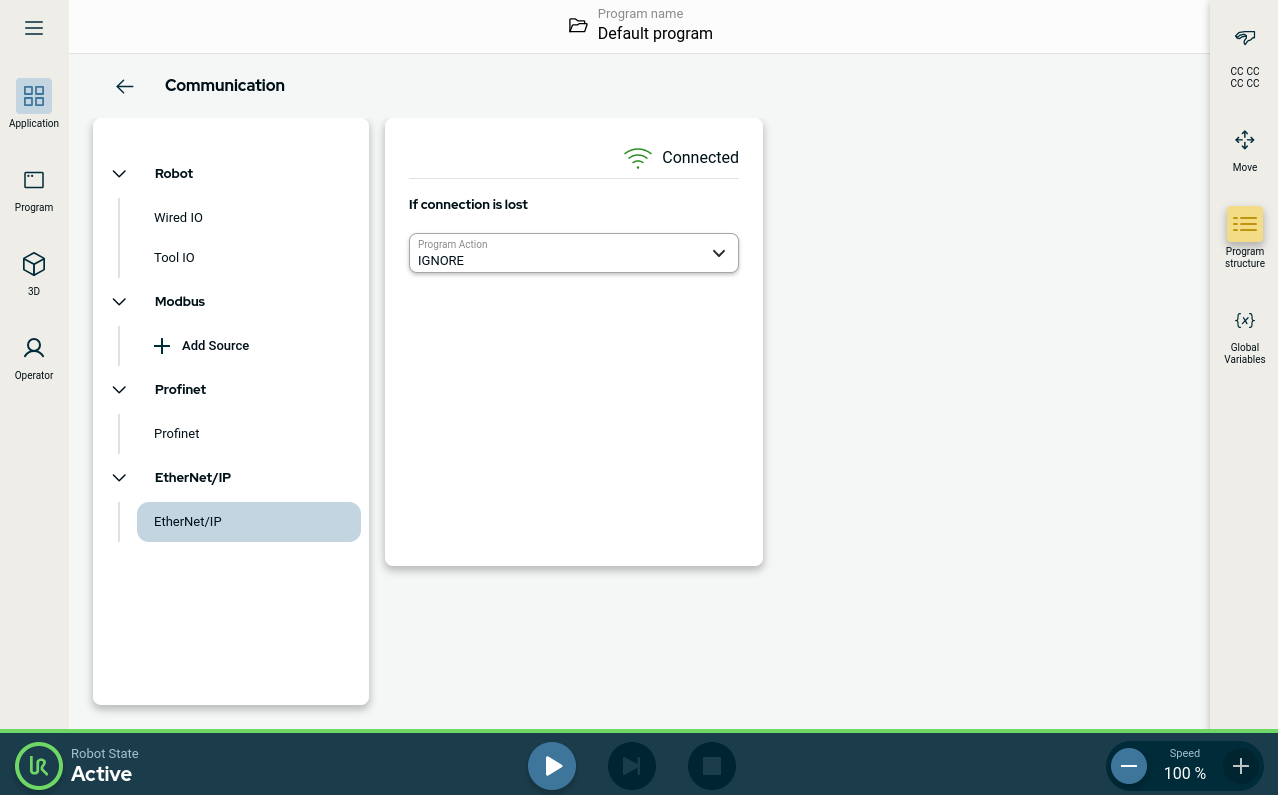Screen dimensions: 1278x795
Task: Open the Application section
Action: (34, 104)
